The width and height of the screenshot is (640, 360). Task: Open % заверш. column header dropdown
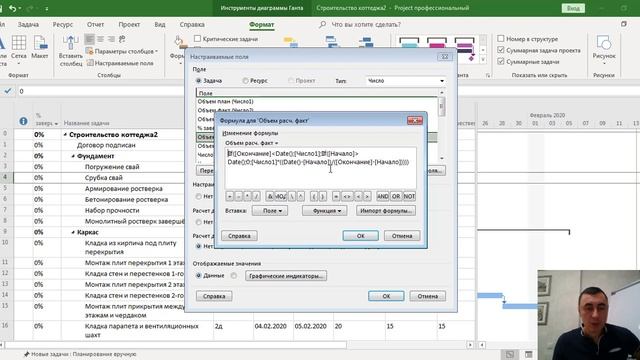click(56, 123)
